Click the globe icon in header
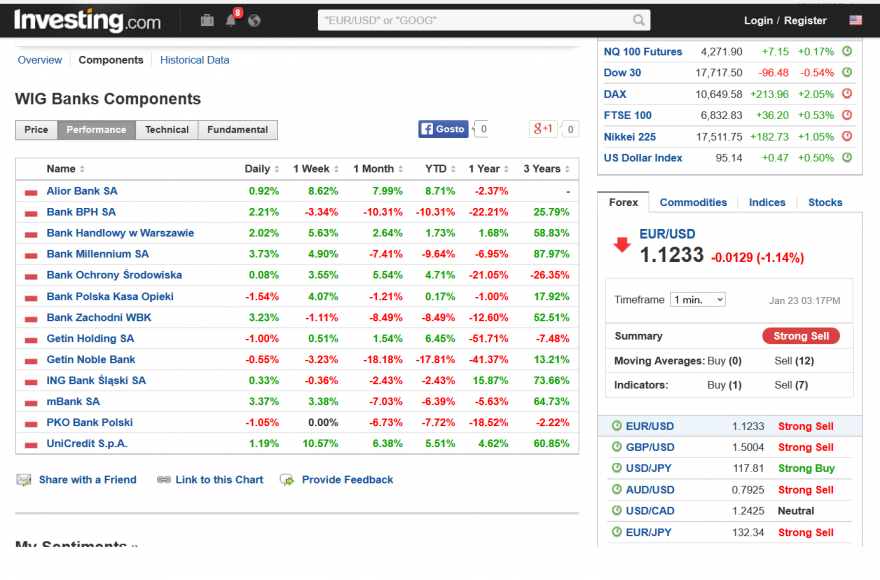880x580 pixels. pos(254,20)
